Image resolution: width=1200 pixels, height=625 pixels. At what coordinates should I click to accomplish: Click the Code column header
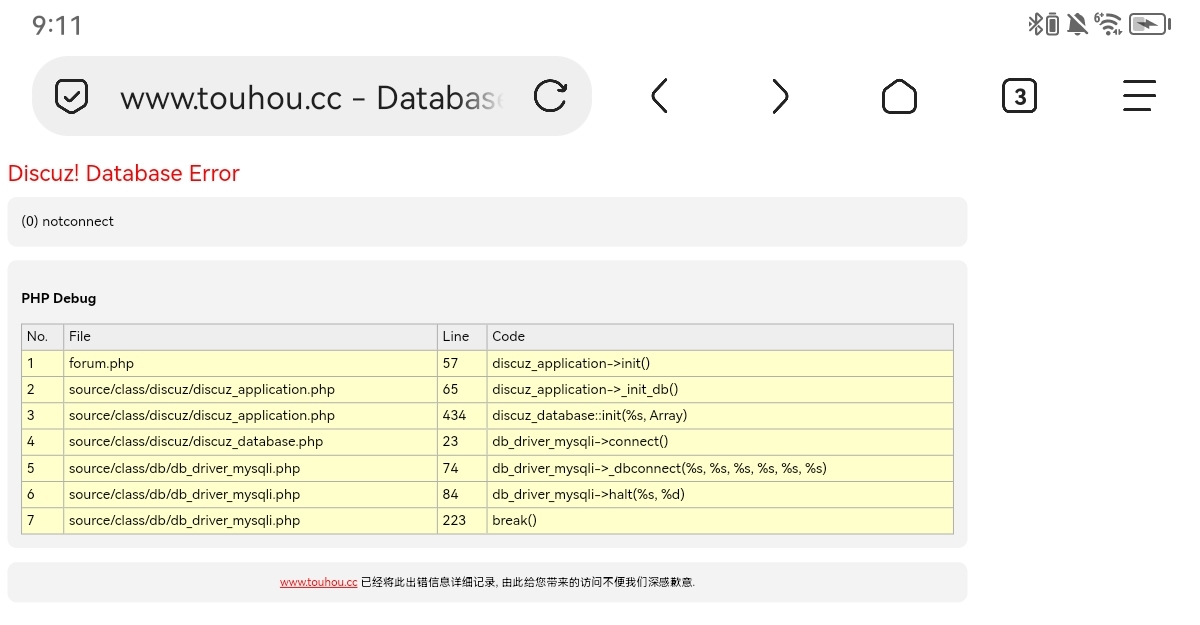[508, 337]
